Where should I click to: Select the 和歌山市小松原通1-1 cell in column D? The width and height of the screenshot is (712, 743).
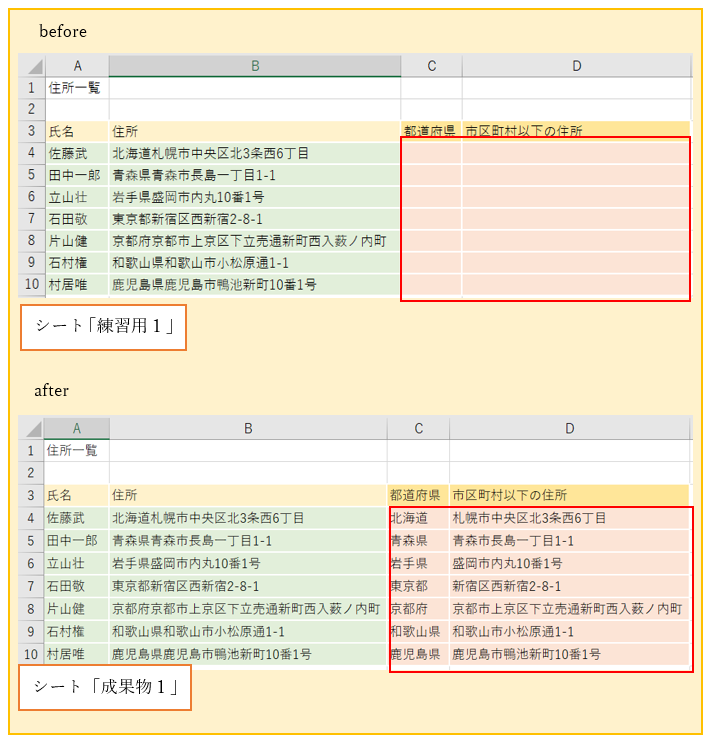pyautogui.click(x=569, y=632)
